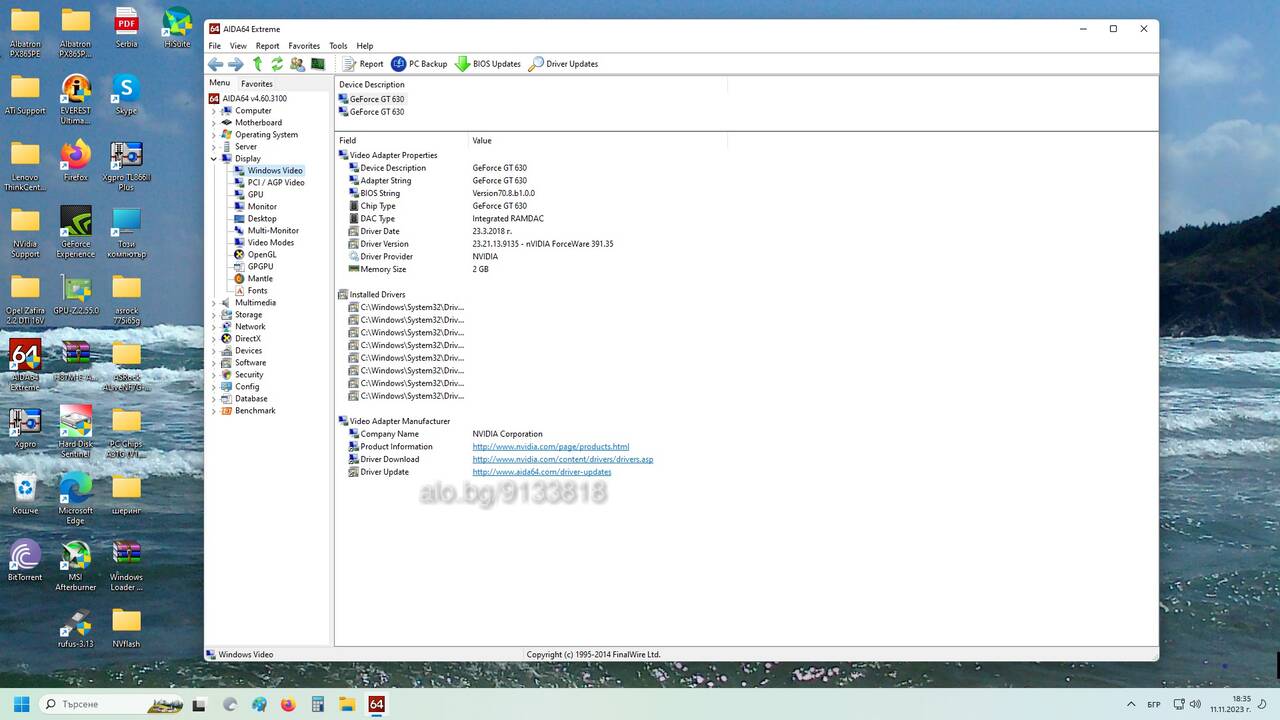1280x720 pixels.
Task: Open Skype desktop shortcut
Action: pos(126,95)
